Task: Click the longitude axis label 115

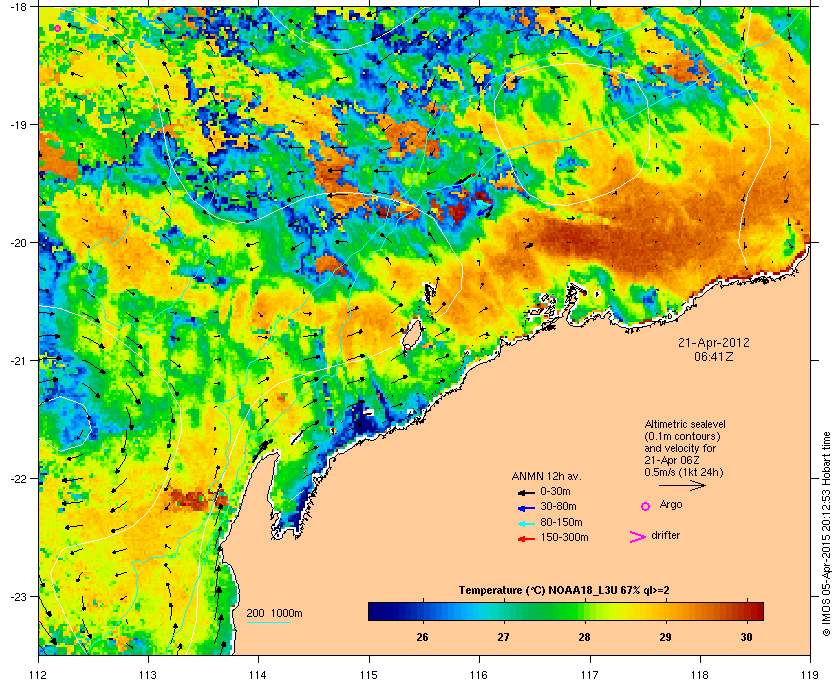Action: [x=369, y=675]
